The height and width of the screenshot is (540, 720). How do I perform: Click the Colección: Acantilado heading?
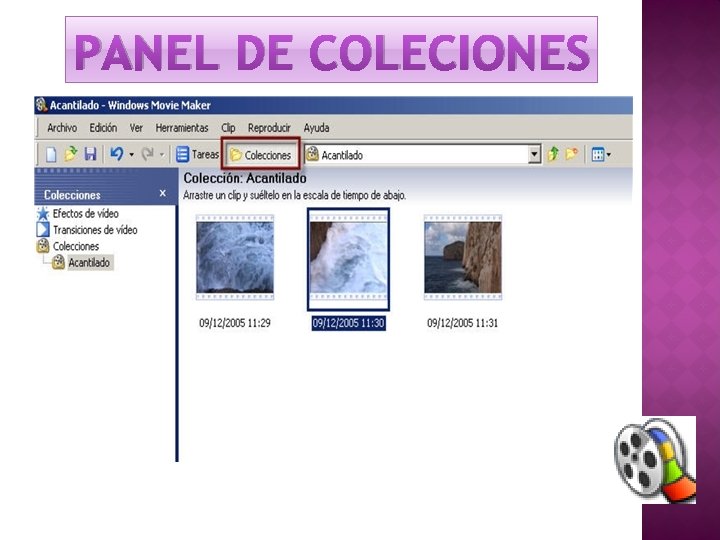point(245,178)
